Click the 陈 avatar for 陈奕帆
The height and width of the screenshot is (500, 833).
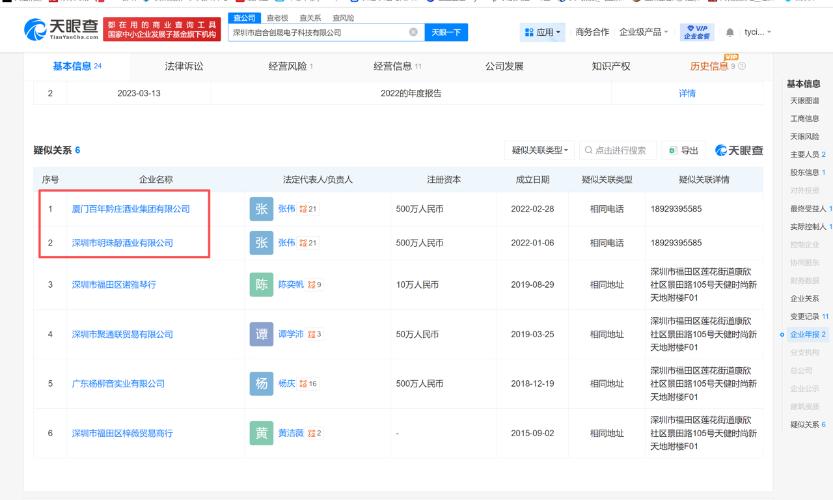(x=261, y=285)
